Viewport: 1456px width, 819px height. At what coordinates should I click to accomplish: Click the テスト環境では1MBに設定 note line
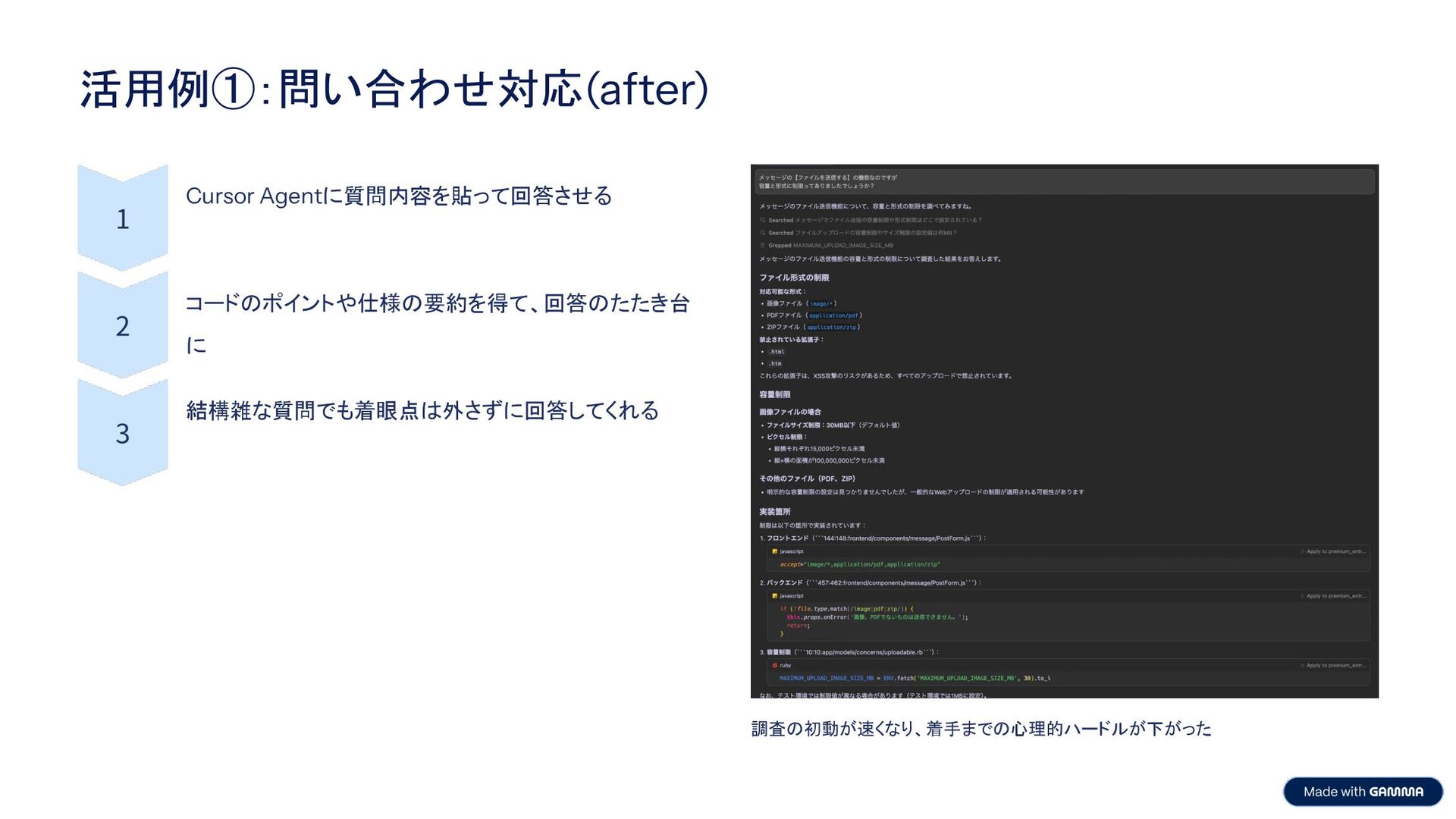(x=873, y=695)
